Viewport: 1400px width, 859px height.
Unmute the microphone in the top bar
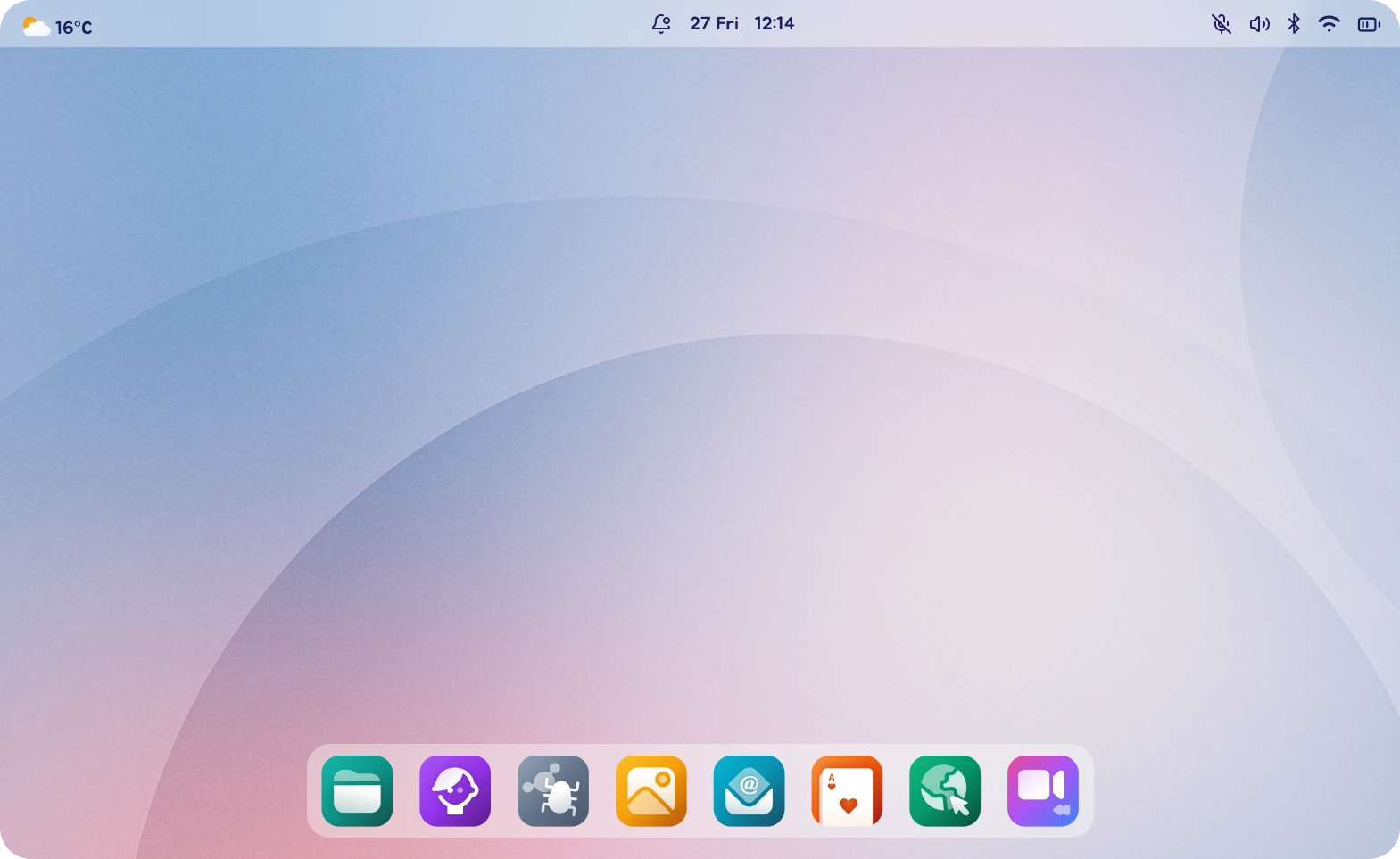pyautogui.click(x=1222, y=24)
